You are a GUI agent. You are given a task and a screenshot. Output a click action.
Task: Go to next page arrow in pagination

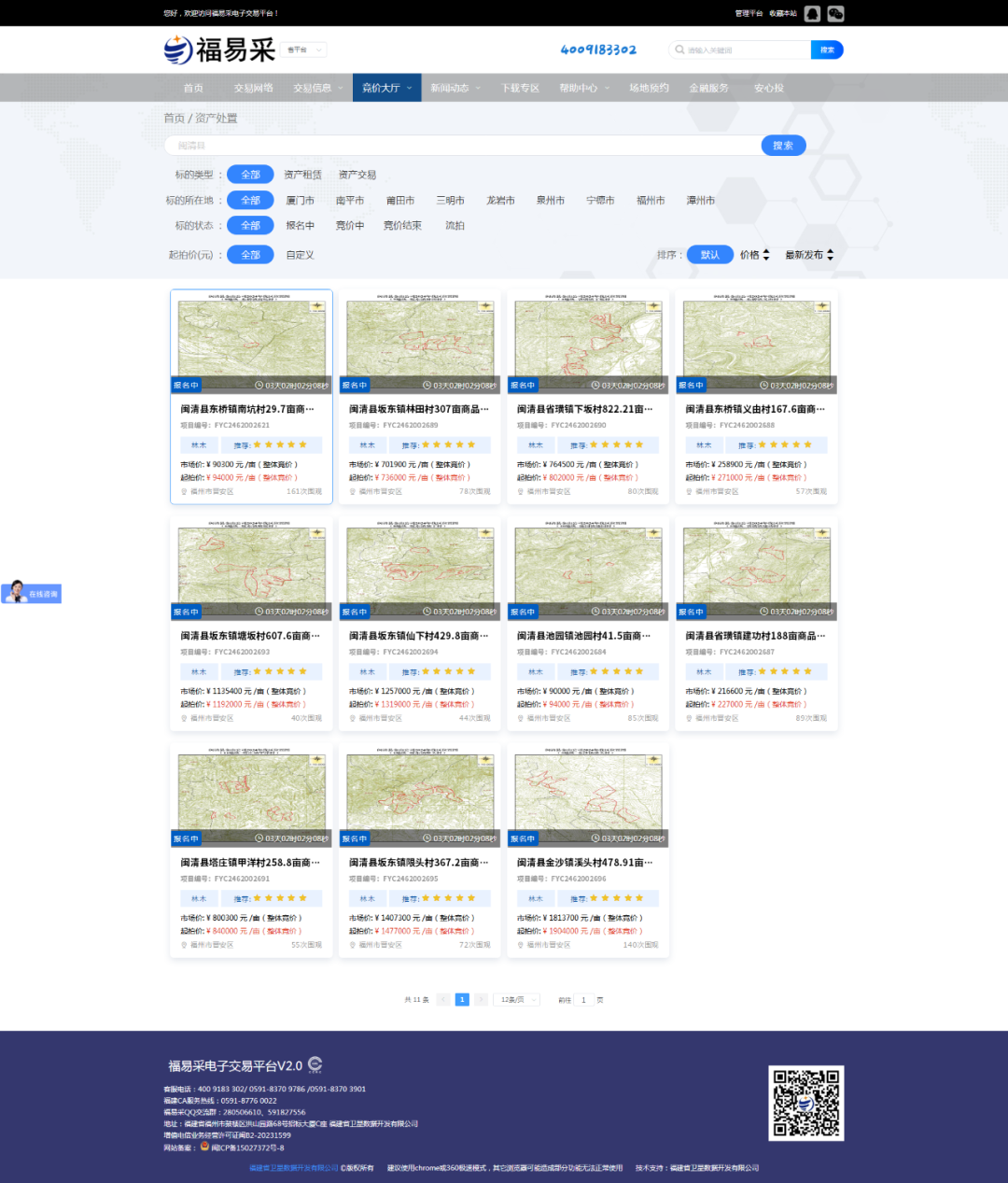tap(481, 999)
